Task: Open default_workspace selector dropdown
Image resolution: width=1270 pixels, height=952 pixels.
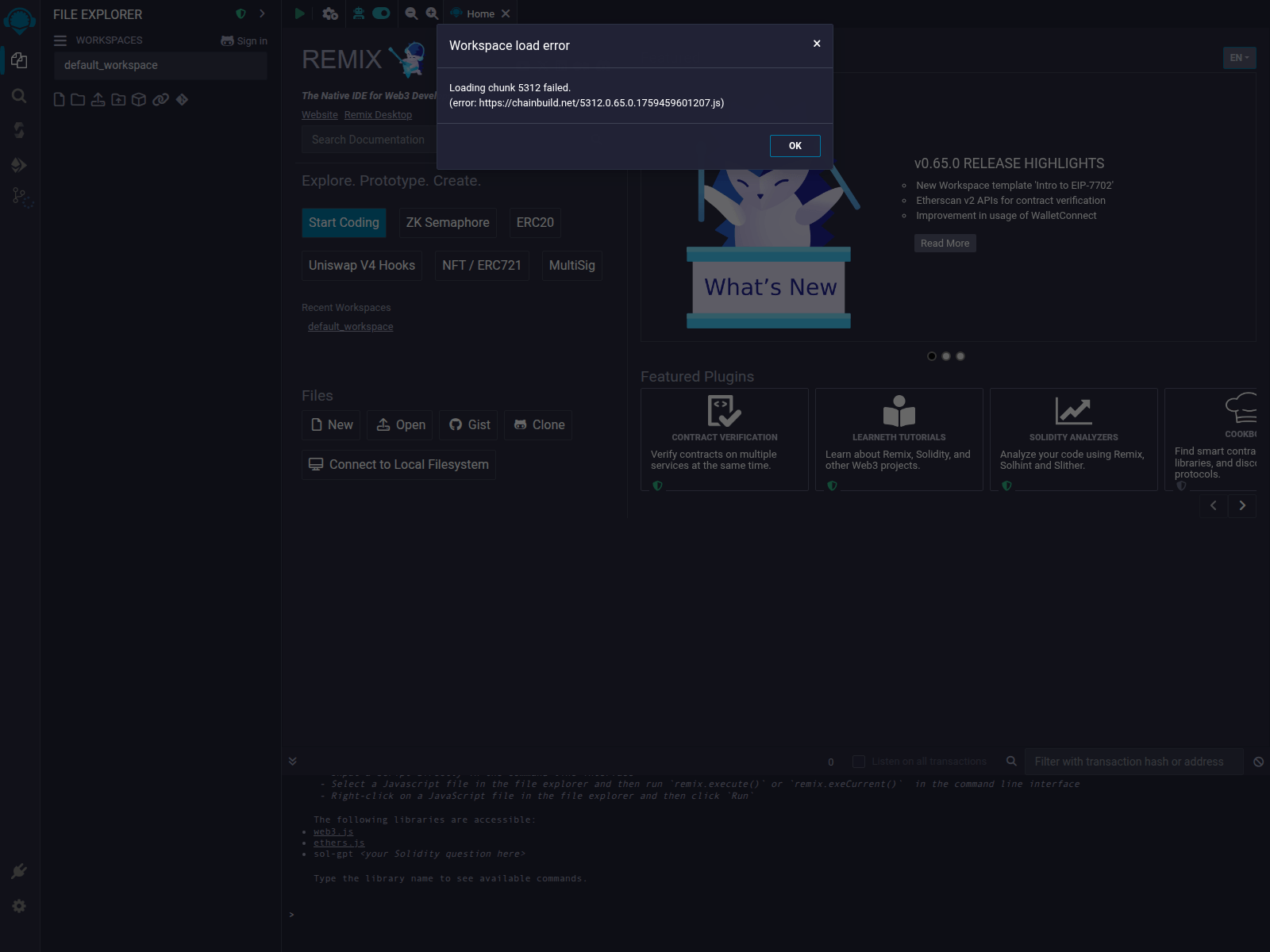Action: 161,65
